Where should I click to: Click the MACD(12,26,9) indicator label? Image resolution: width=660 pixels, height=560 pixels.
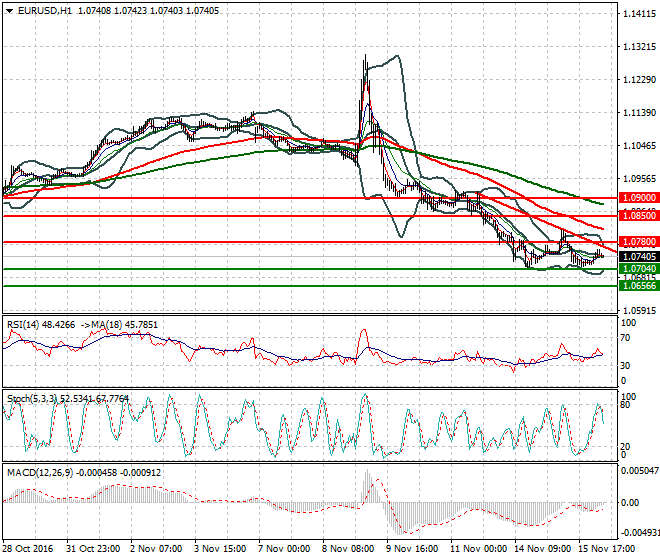pyautogui.click(x=40, y=473)
